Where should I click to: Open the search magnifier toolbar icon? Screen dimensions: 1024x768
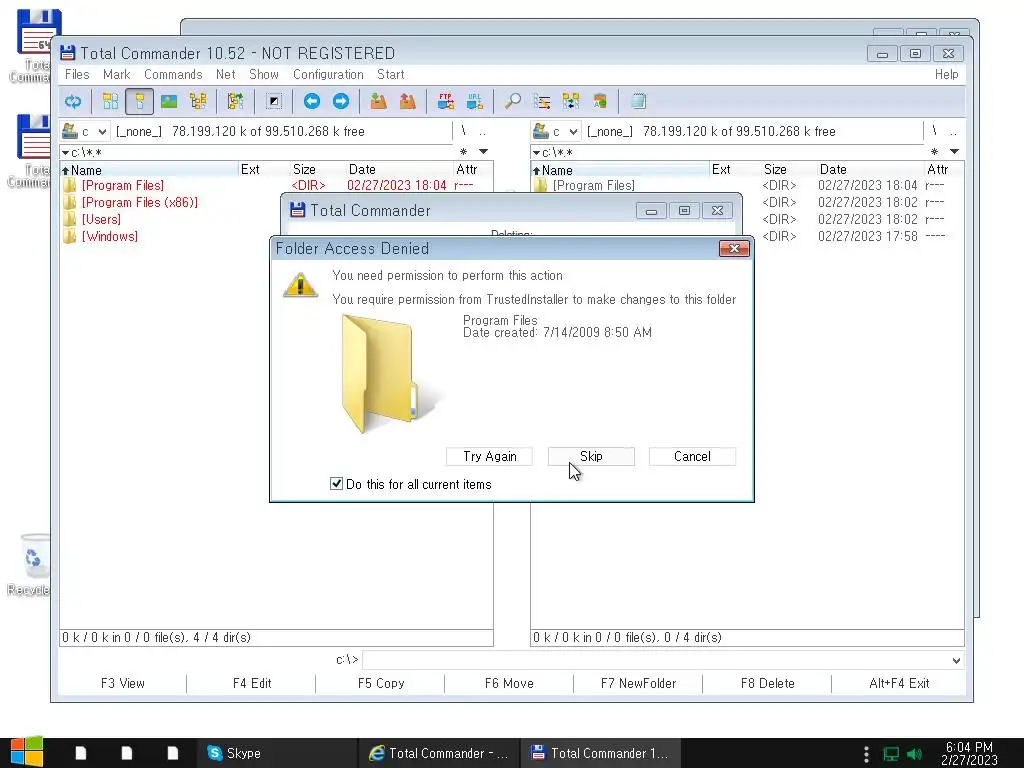513,101
